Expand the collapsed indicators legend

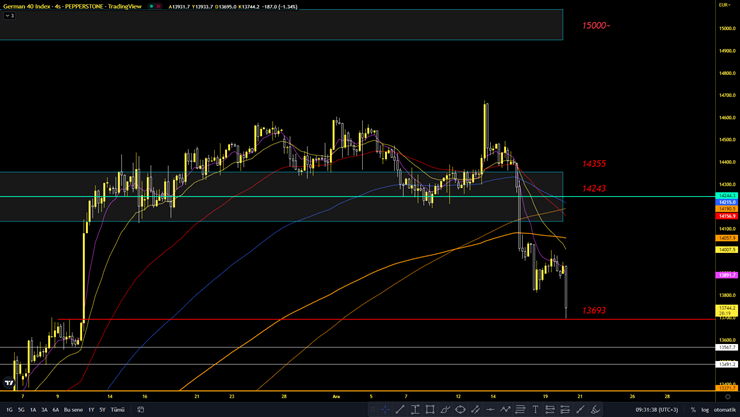click(x=8, y=16)
